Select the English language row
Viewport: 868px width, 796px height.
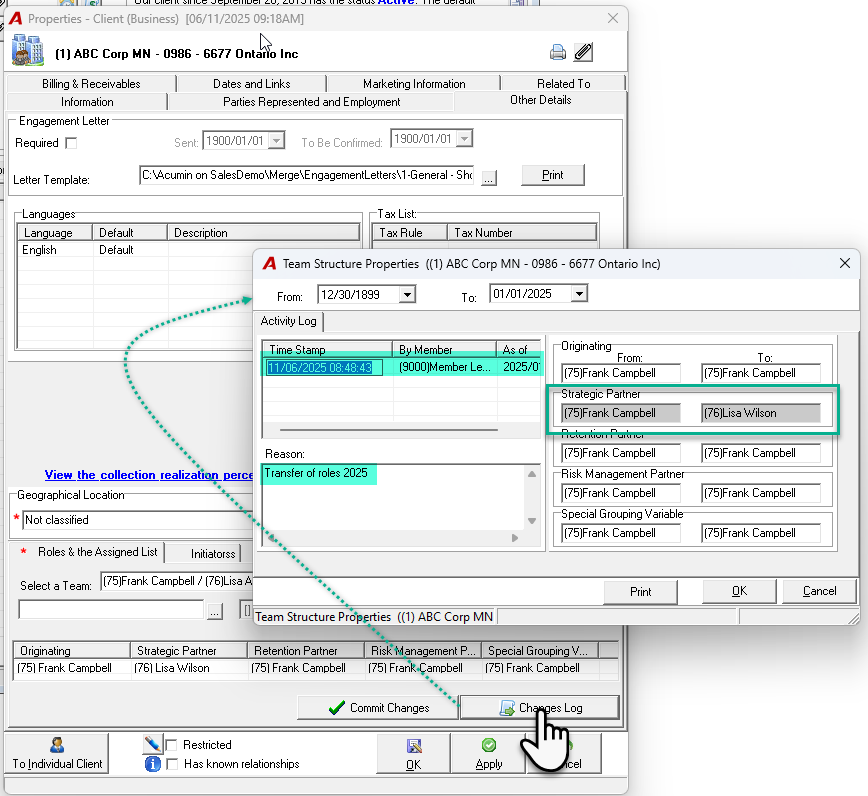(188, 250)
